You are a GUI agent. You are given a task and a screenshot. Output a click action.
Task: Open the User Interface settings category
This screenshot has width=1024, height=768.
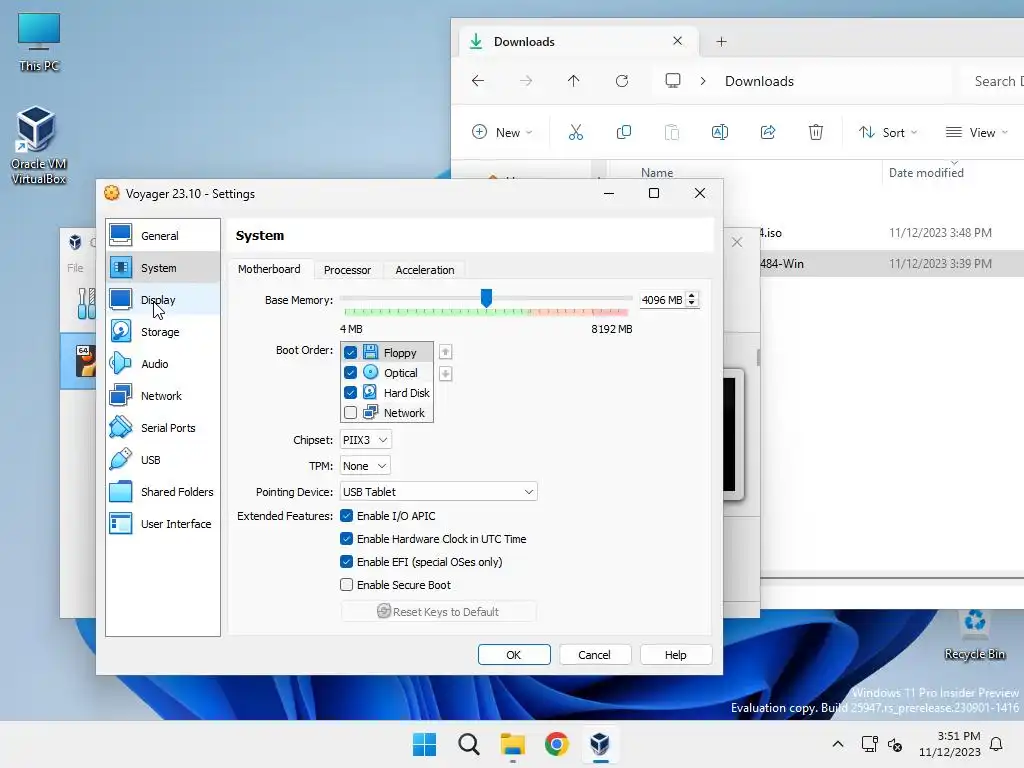(x=163, y=524)
